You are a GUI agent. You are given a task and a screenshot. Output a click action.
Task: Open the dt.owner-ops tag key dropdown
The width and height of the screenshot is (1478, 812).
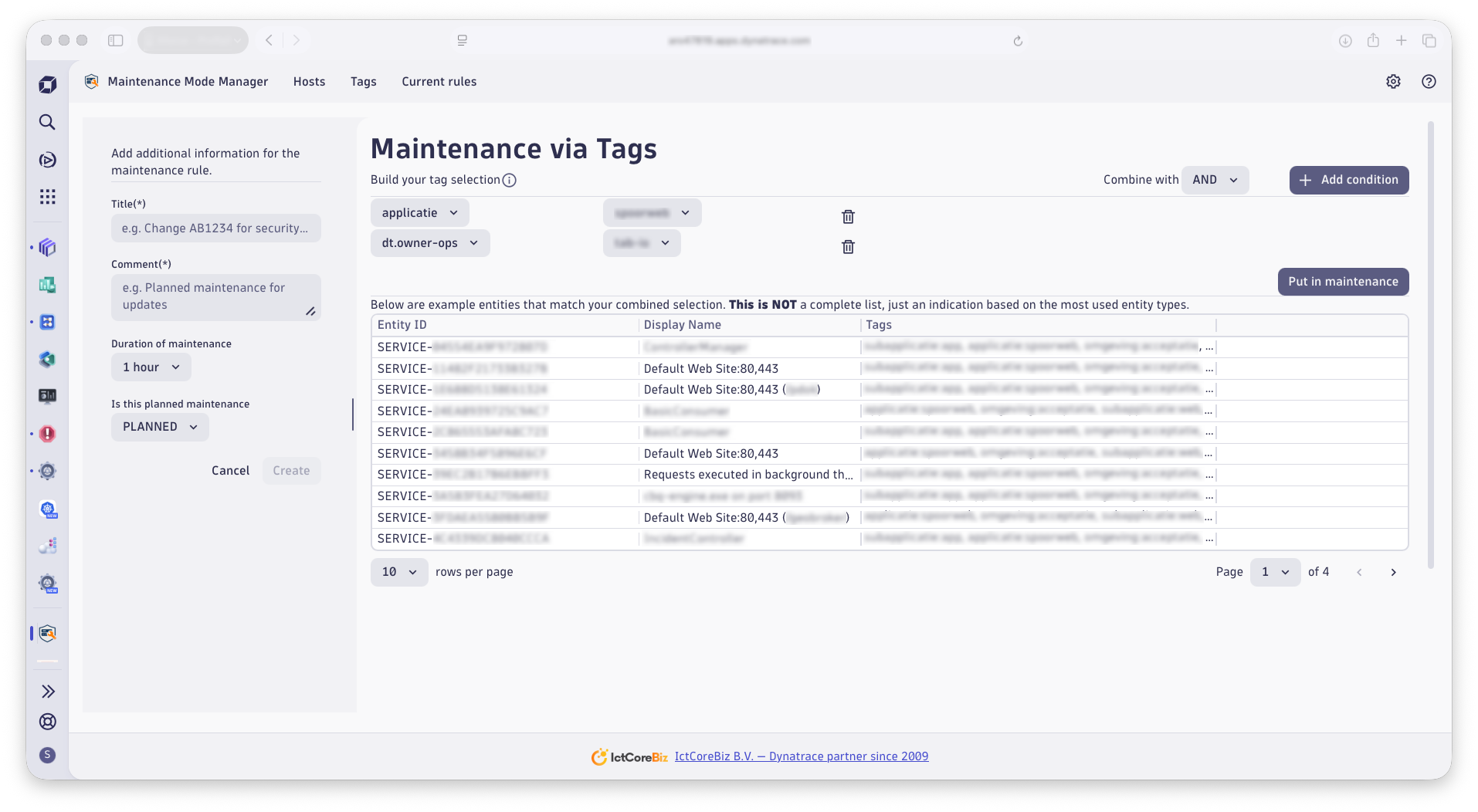429,242
